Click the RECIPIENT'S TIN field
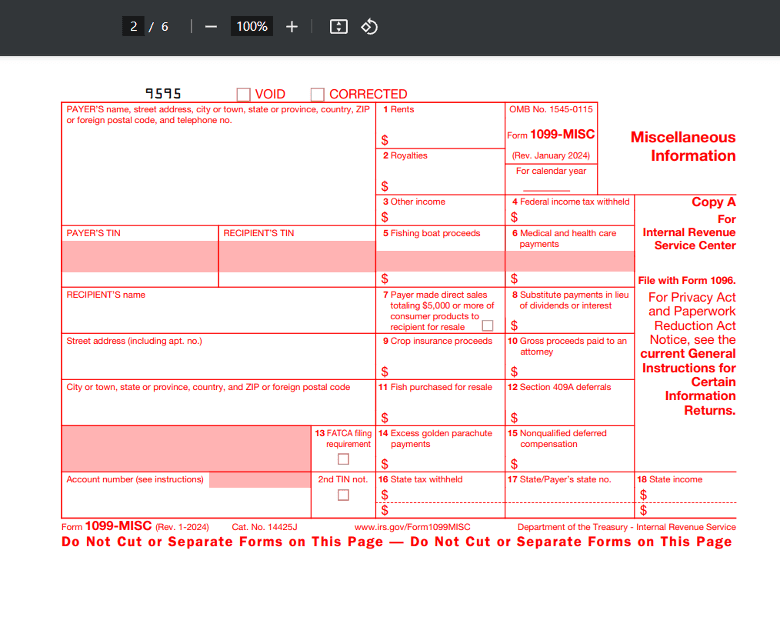Image resolution: width=780 pixels, height=640 pixels. [297, 257]
